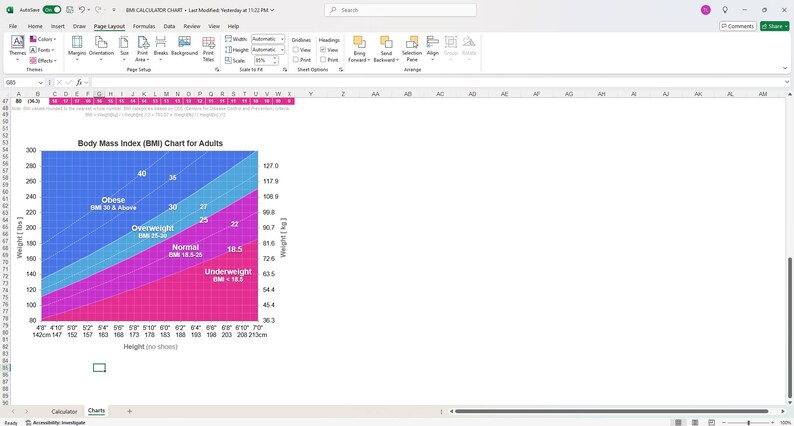
Task: Collapse the ribbon with the chevron
Action: 785,68
